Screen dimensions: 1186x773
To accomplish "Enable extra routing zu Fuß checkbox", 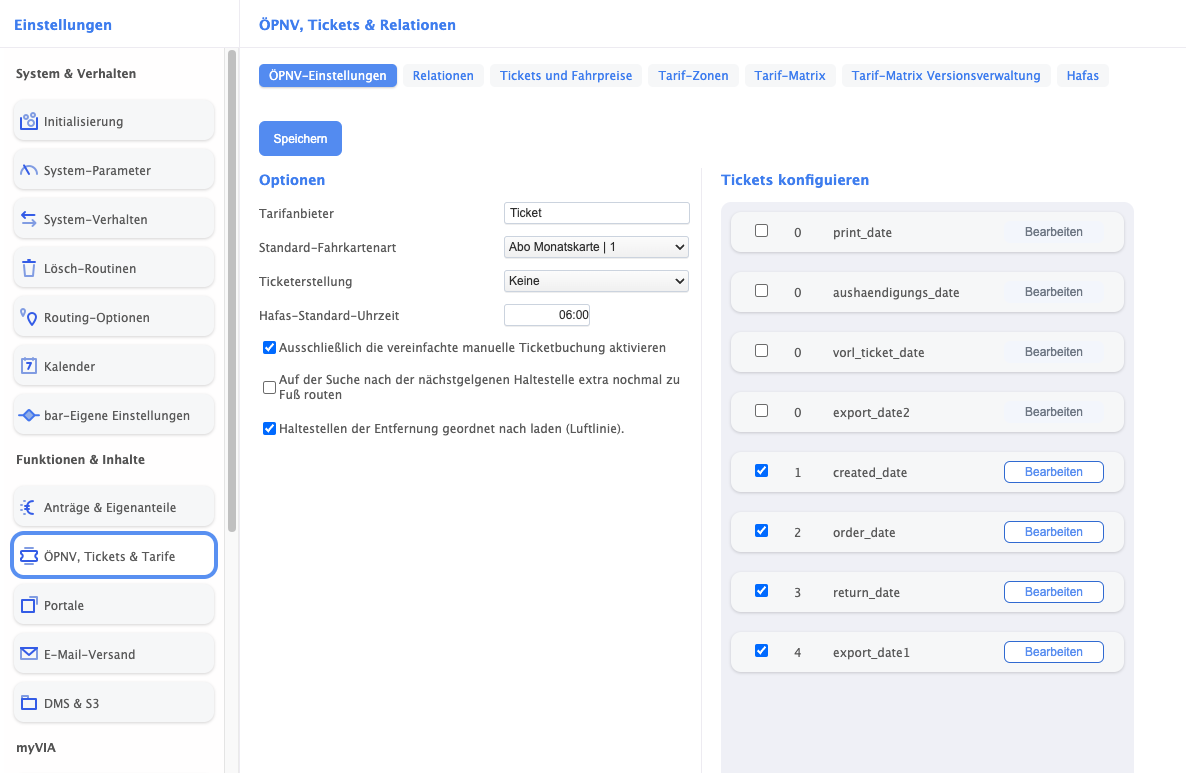I will [269, 387].
